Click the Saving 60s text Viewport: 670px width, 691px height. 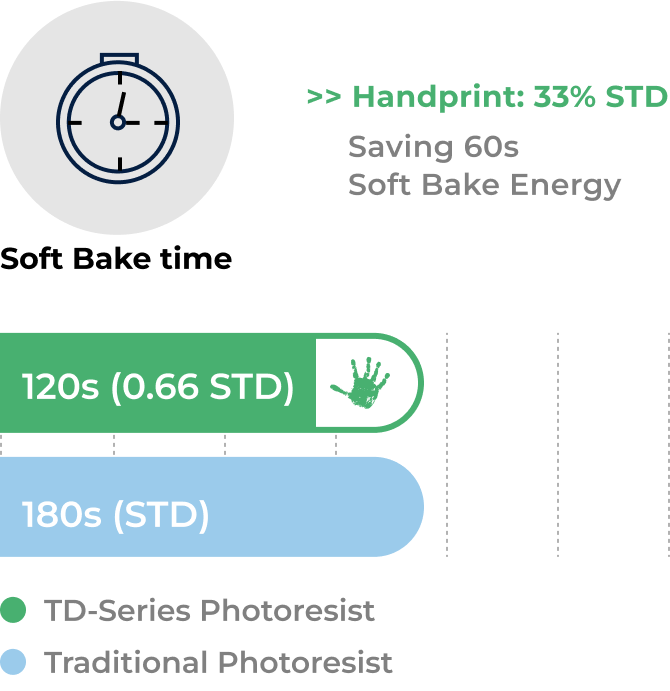tap(433, 147)
